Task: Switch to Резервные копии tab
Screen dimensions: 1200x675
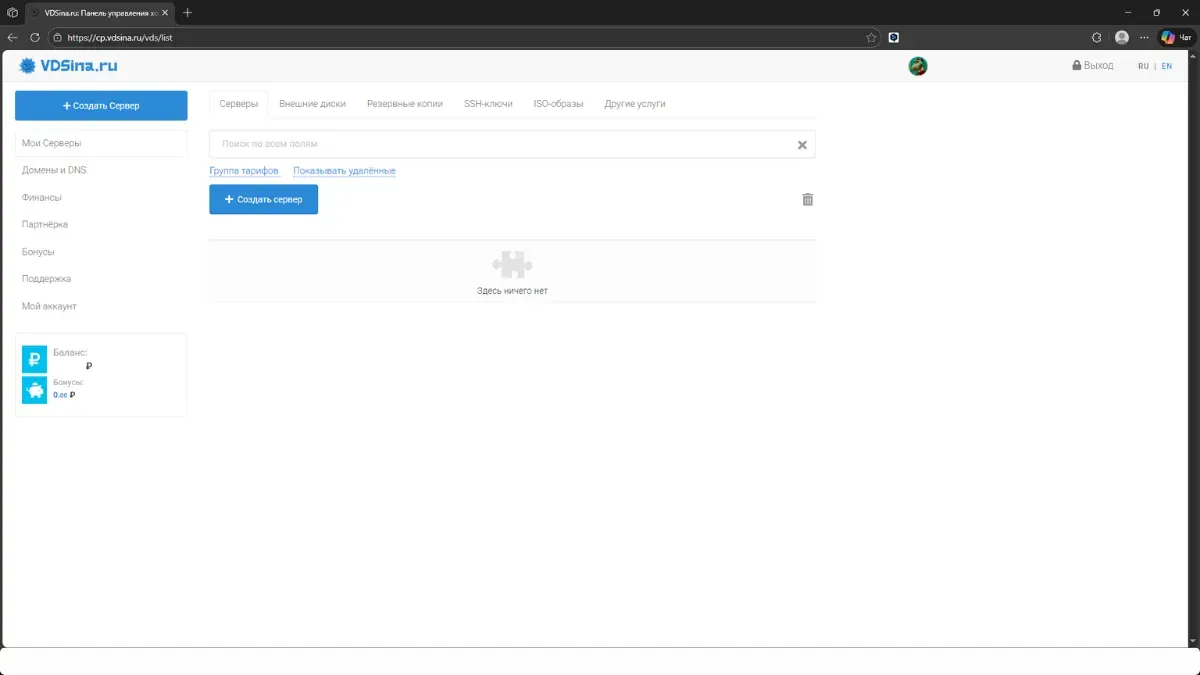Action: [404, 104]
